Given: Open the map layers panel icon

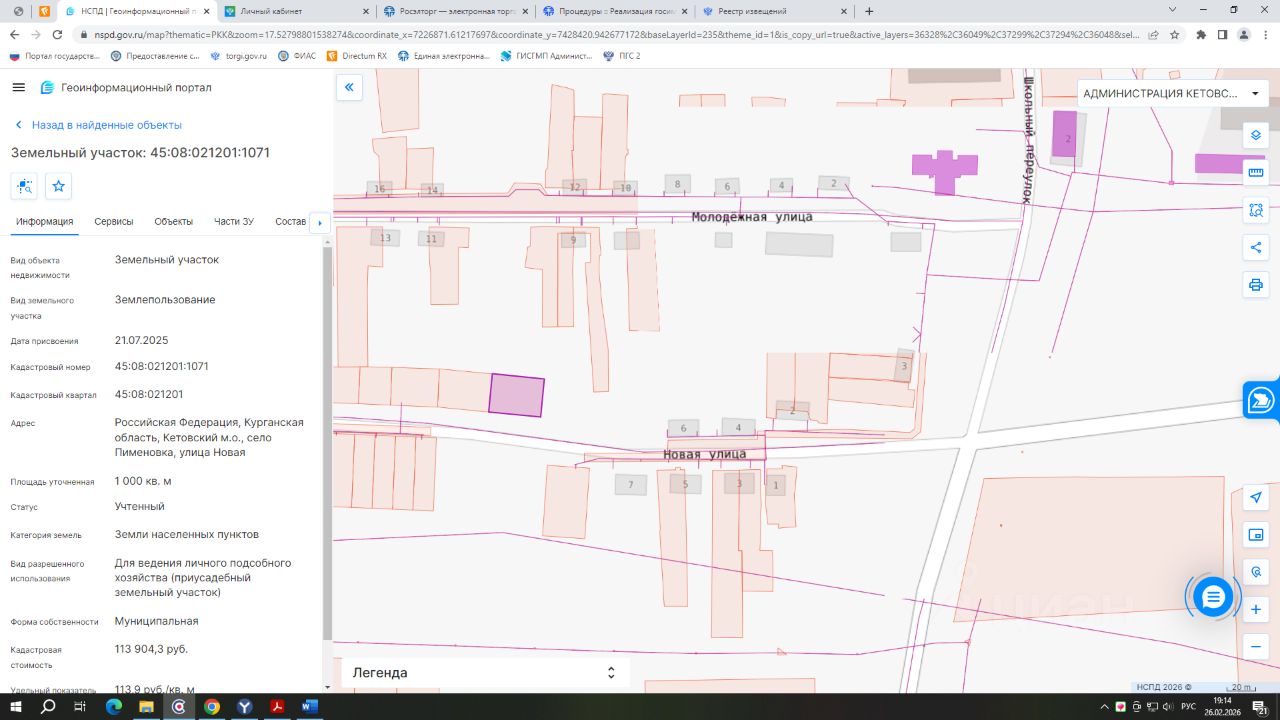Looking at the screenshot, I should tap(1256, 135).
